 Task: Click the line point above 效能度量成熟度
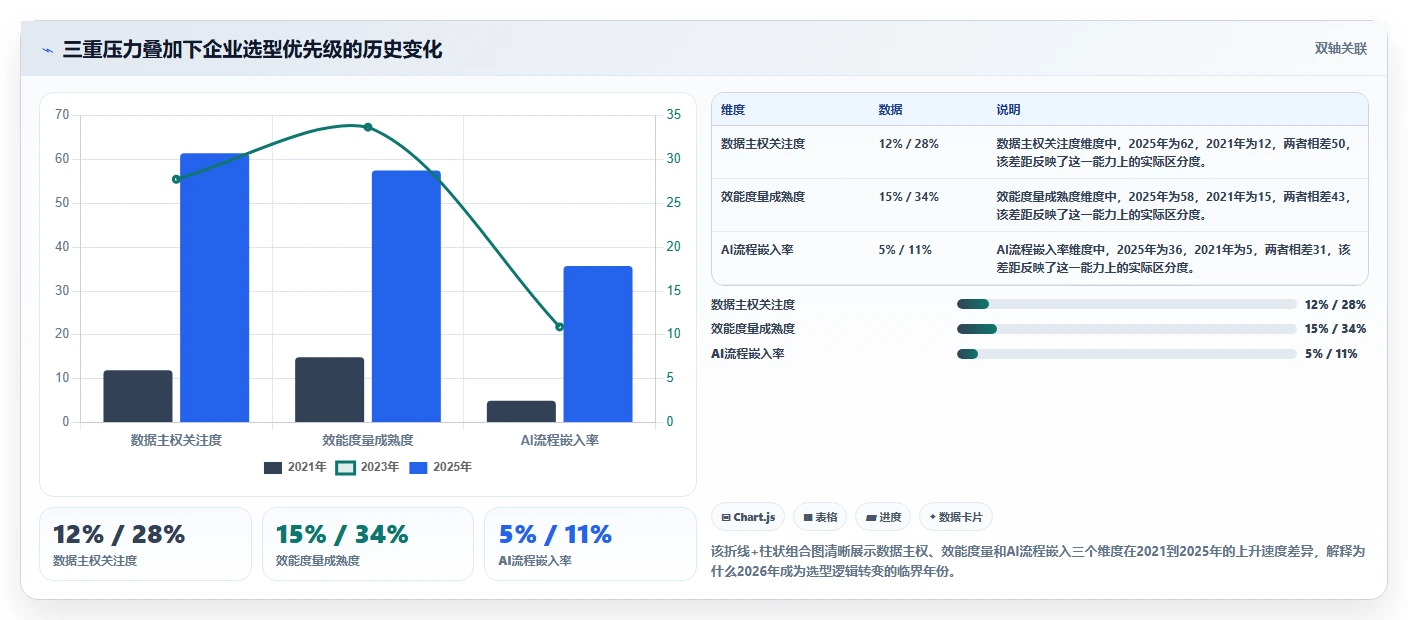(367, 127)
